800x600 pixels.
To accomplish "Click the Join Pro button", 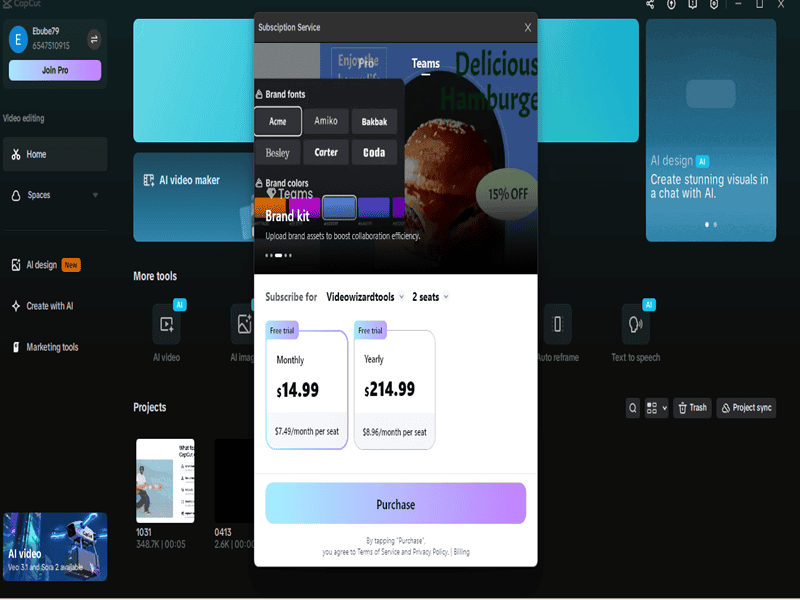I will (x=55, y=70).
